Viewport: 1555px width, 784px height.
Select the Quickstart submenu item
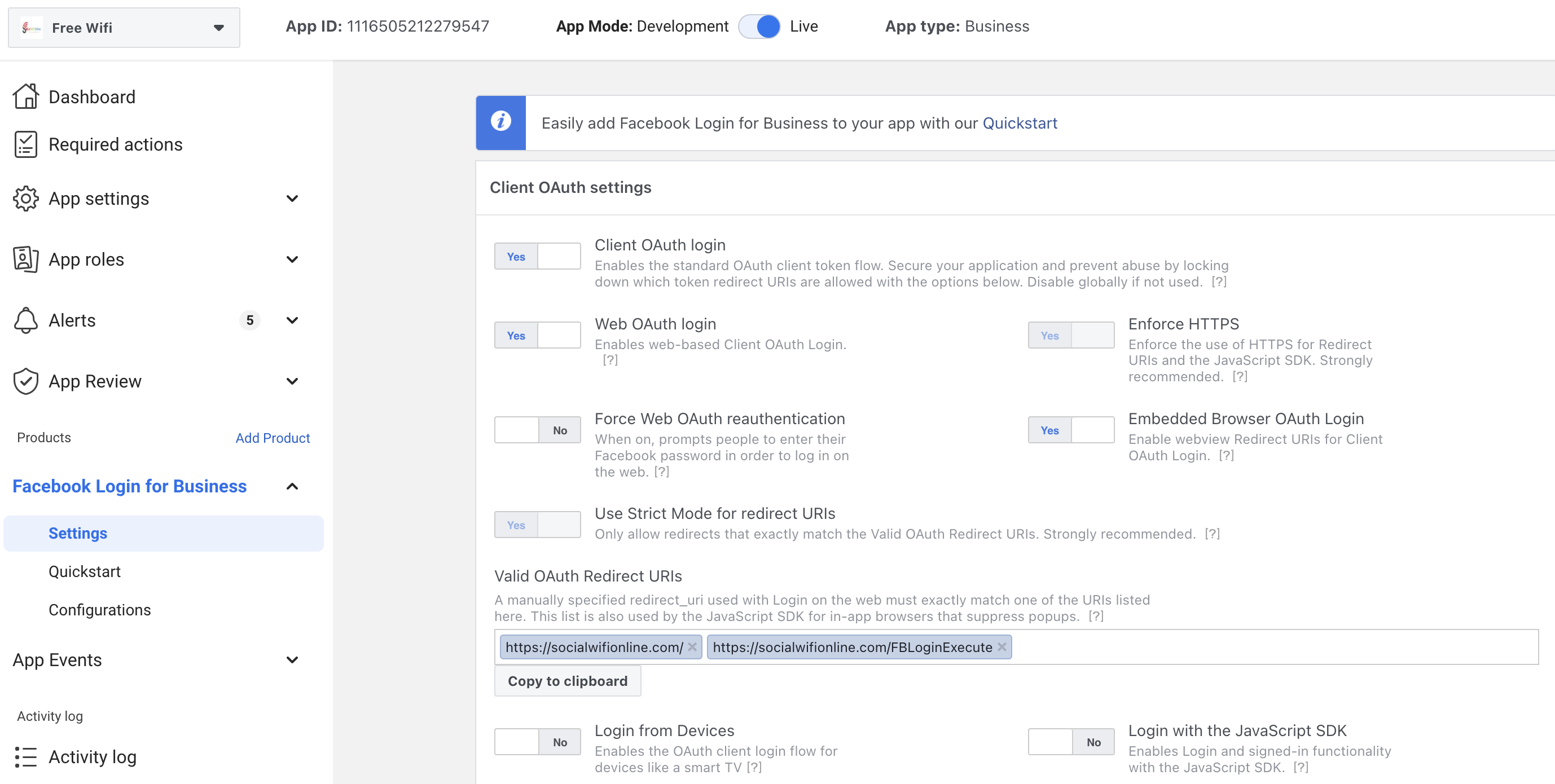click(x=85, y=571)
